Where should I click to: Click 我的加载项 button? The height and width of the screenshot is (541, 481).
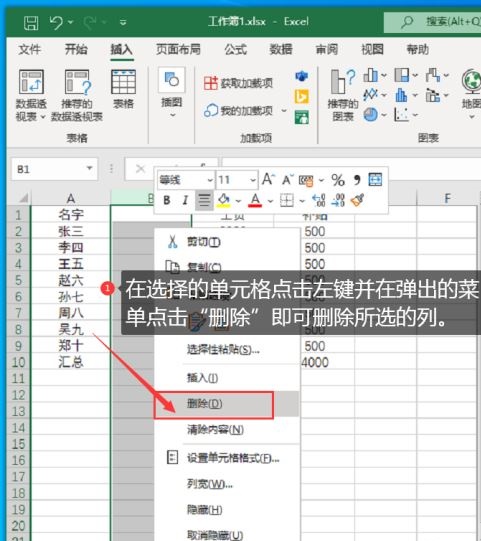pyautogui.click(x=238, y=110)
